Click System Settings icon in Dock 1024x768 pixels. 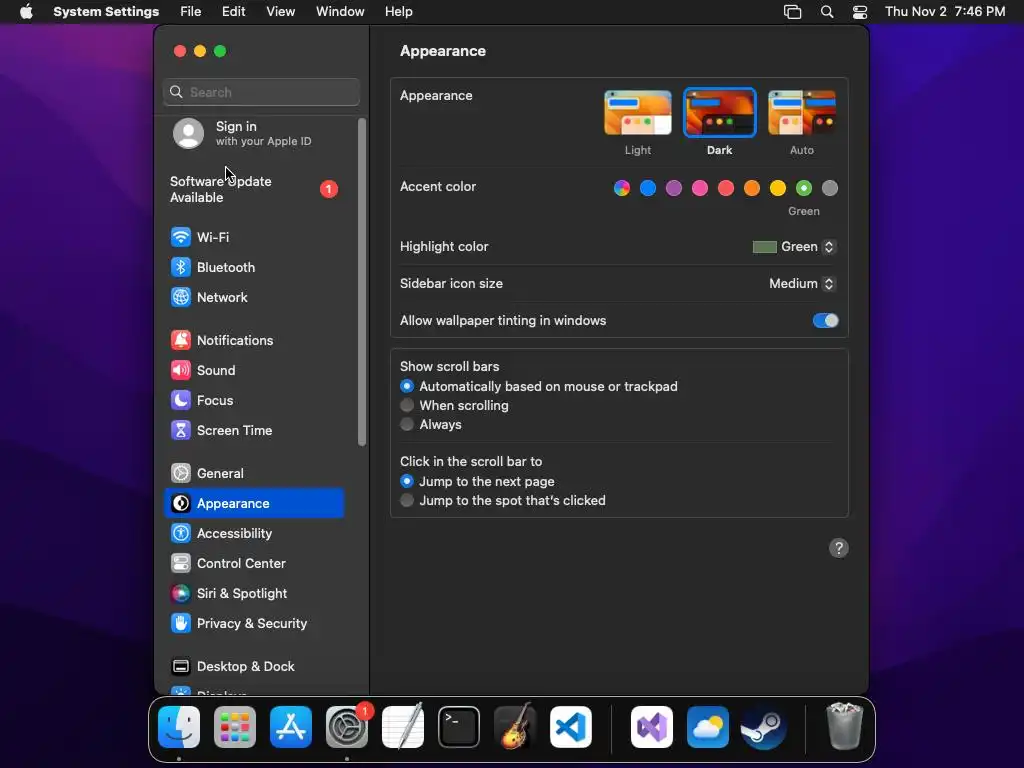coord(347,727)
